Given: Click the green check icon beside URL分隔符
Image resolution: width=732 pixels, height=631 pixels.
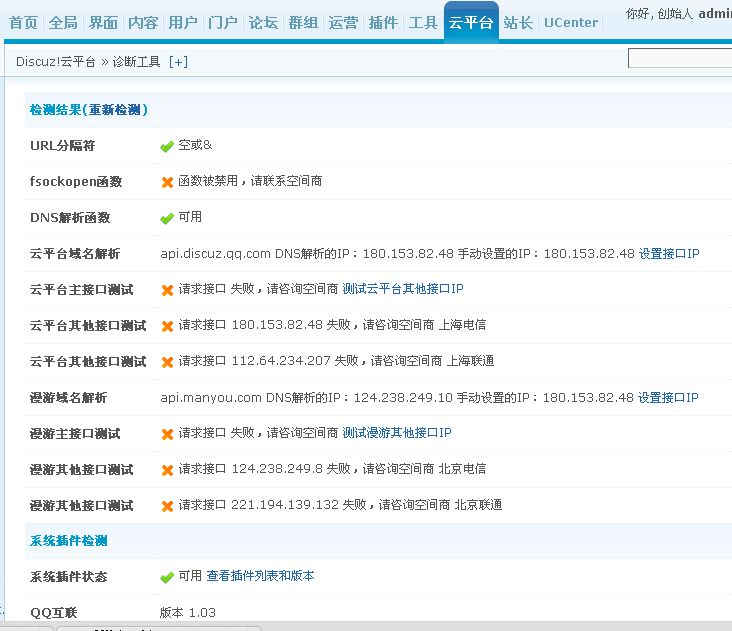Looking at the screenshot, I should click(x=167, y=146).
